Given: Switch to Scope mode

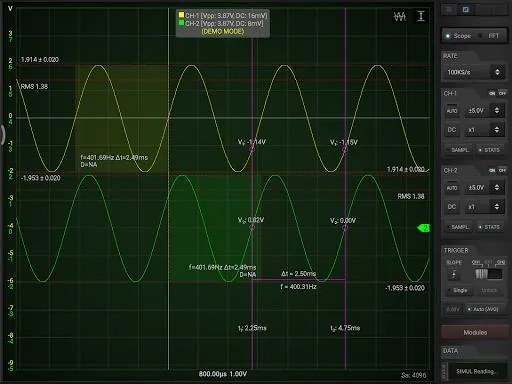Looking at the screenshot, I should coord(458,36).
